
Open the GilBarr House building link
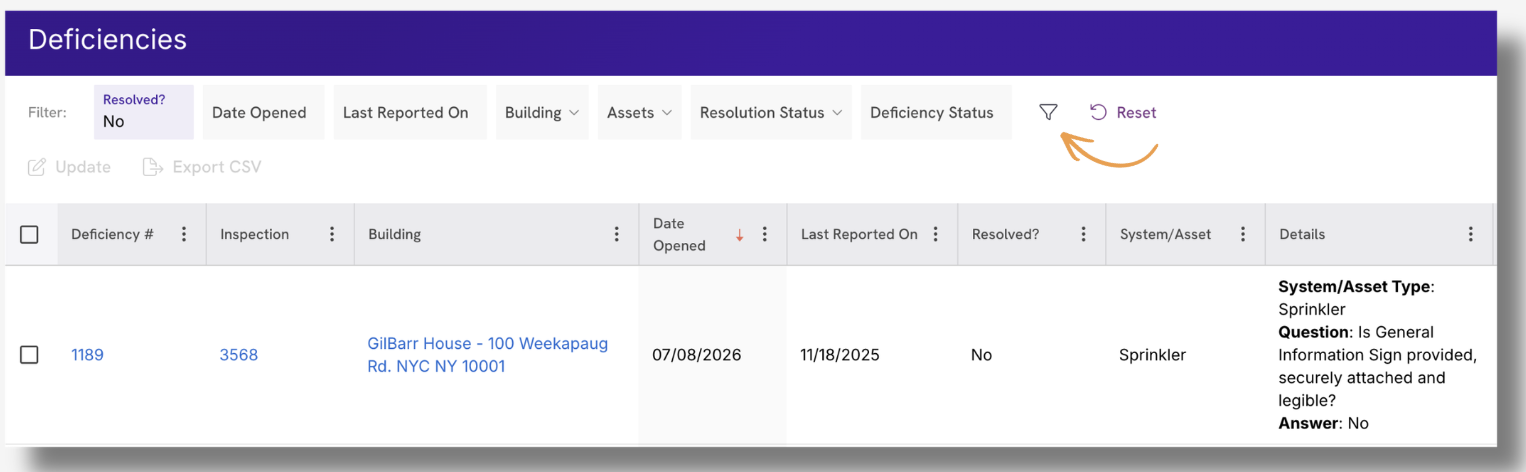pyautogui.click(x=488, y=355)
